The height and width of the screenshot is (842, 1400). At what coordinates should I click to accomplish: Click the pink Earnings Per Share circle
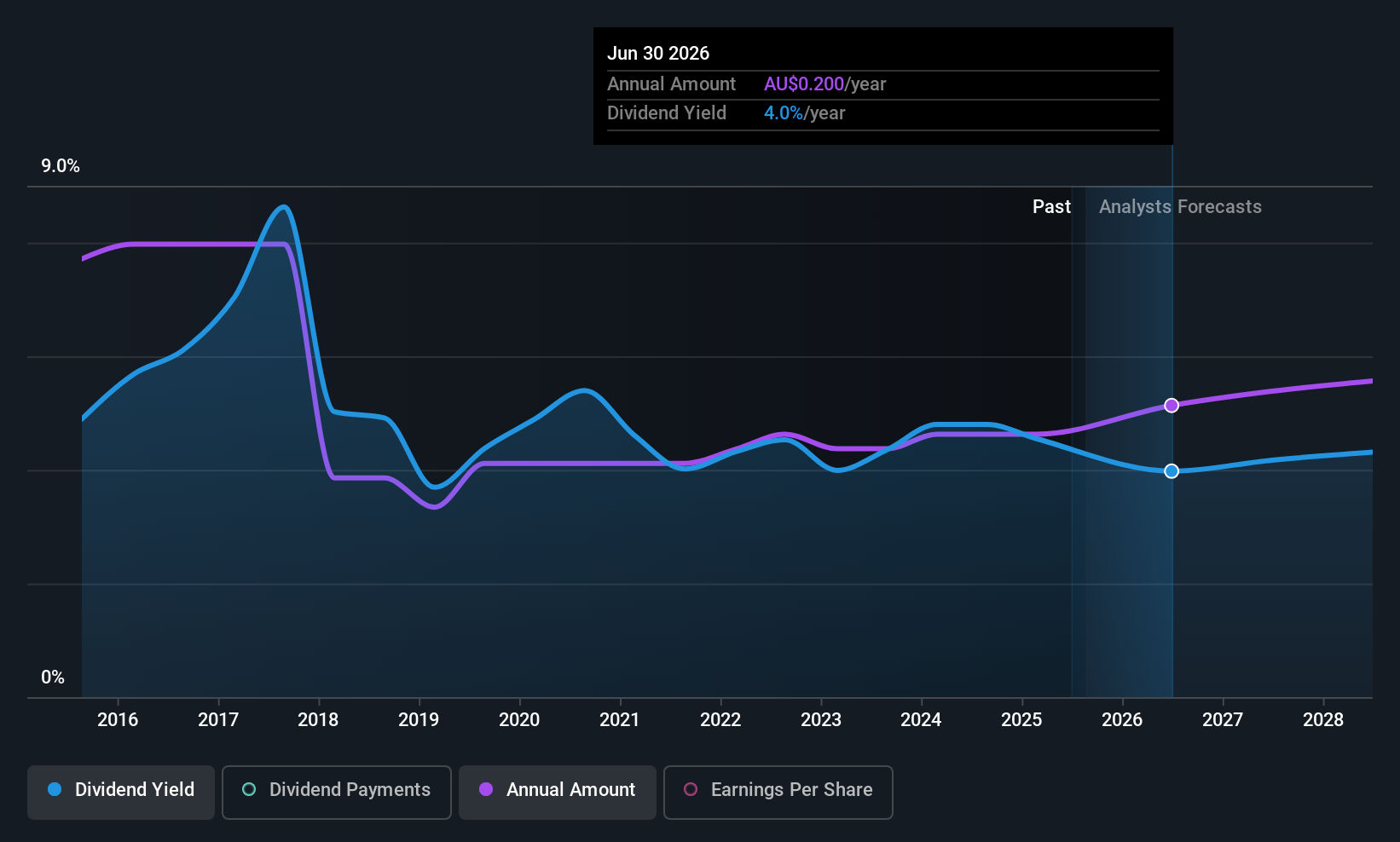pyautogui.click(x=691, y=789)
